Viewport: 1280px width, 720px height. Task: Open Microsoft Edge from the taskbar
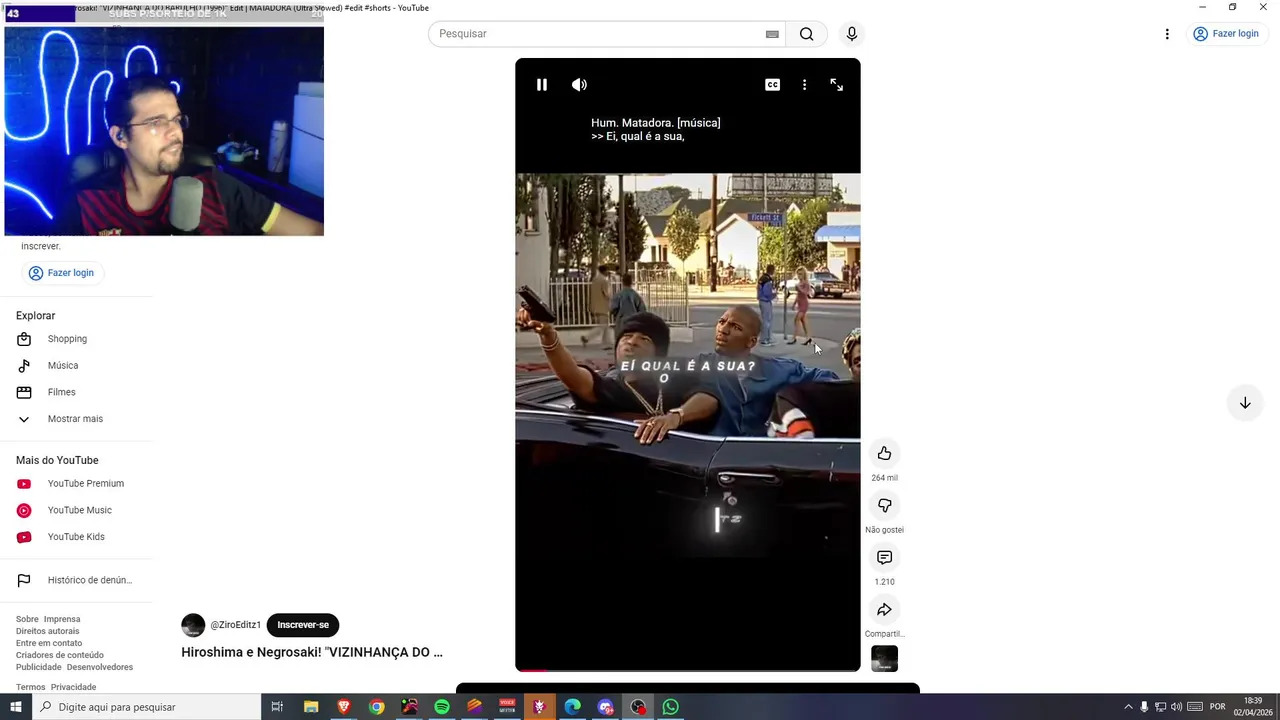(572, 707)
